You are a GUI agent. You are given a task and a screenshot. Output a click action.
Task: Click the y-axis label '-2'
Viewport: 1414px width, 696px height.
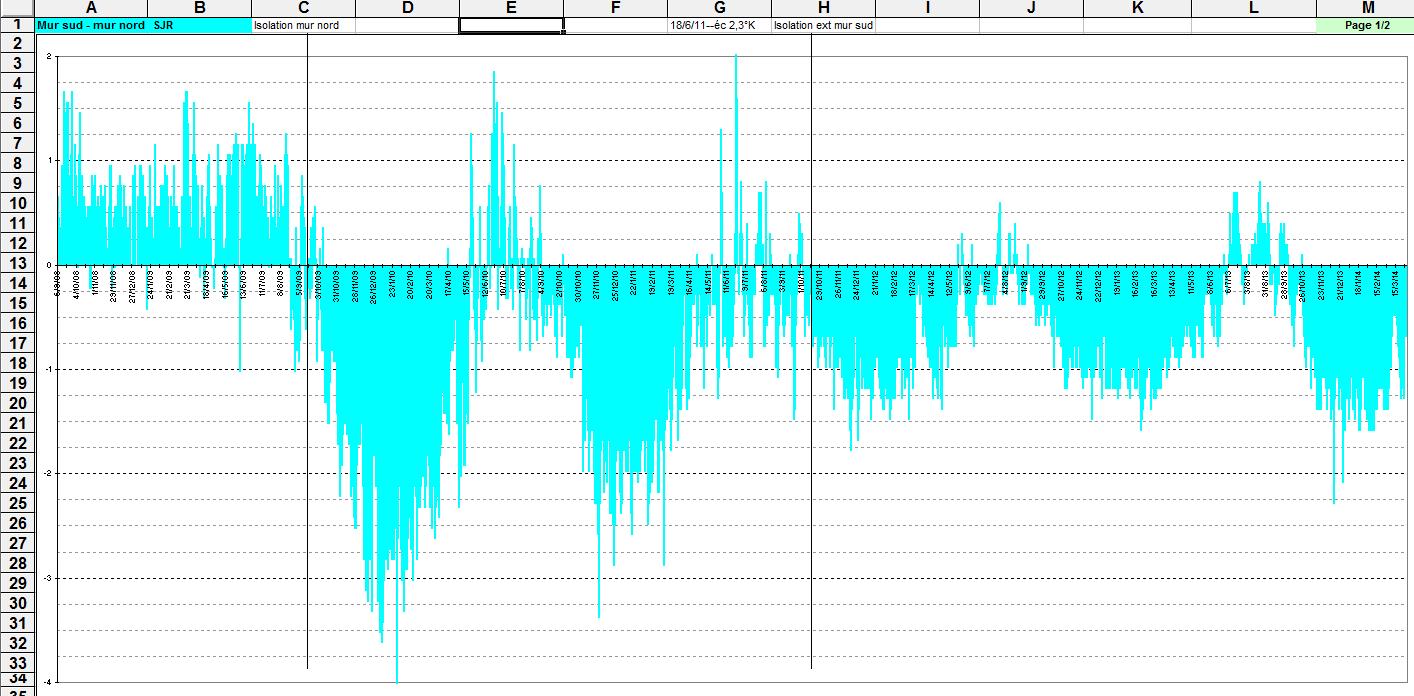point(47,473)
